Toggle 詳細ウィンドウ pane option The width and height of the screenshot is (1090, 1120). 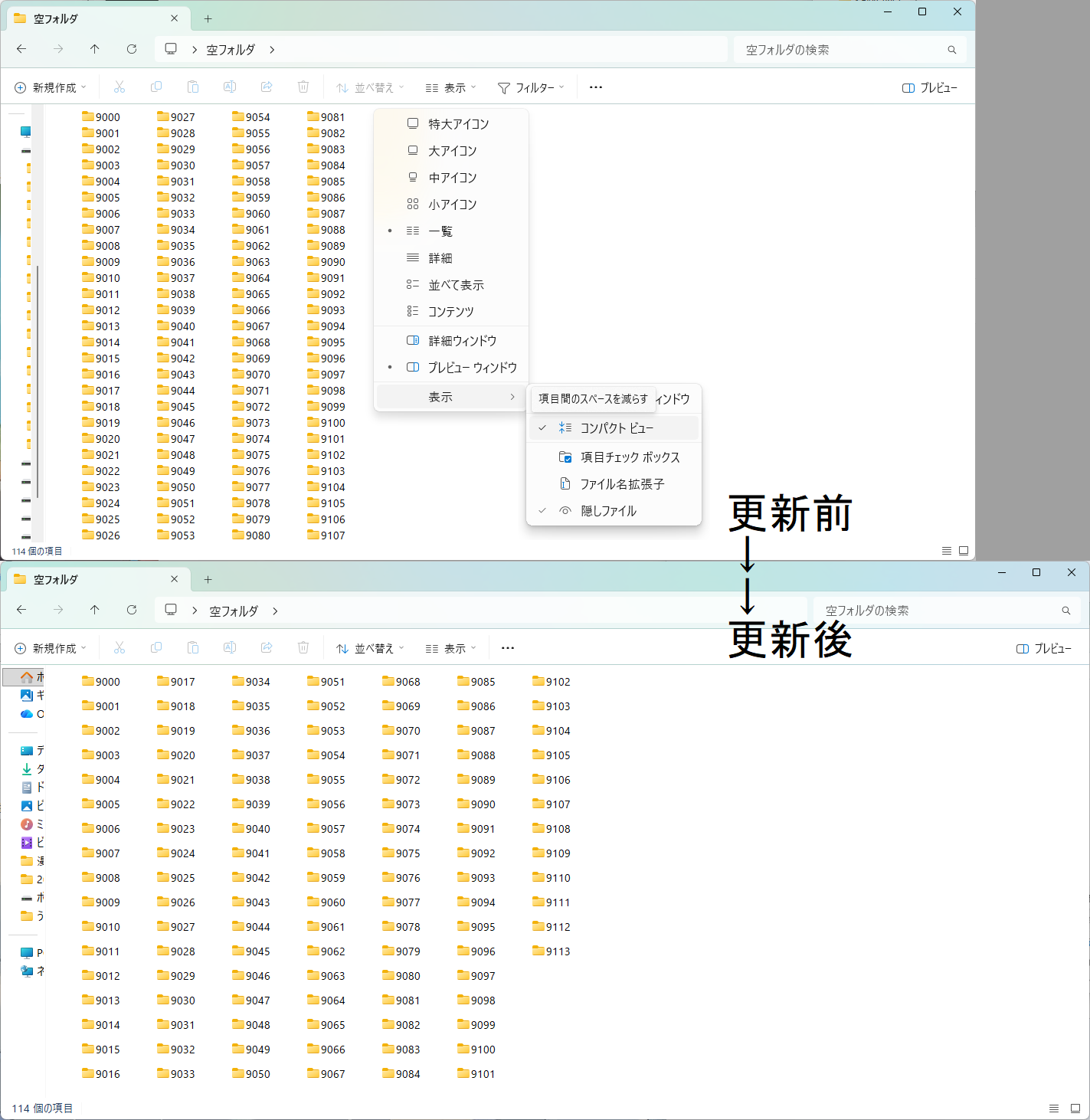451,341
